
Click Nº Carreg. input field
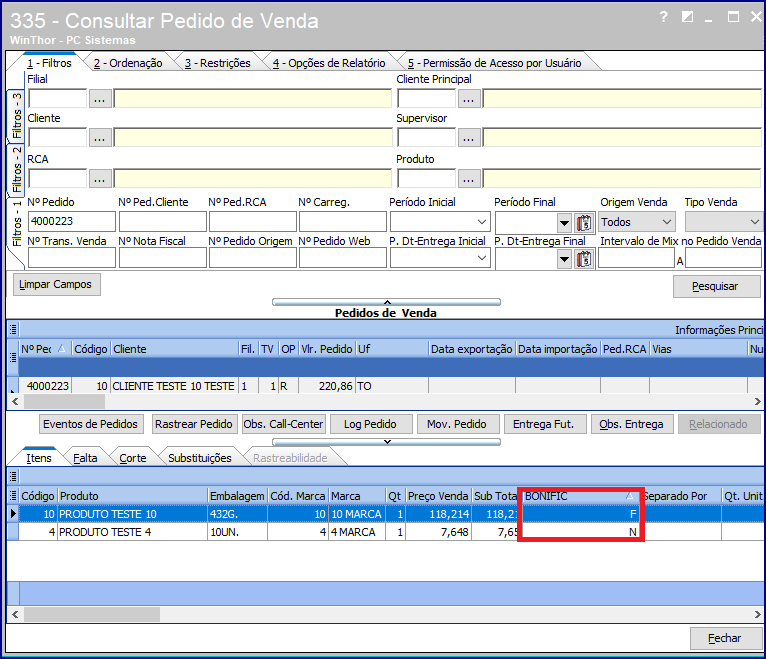[342, 221]
